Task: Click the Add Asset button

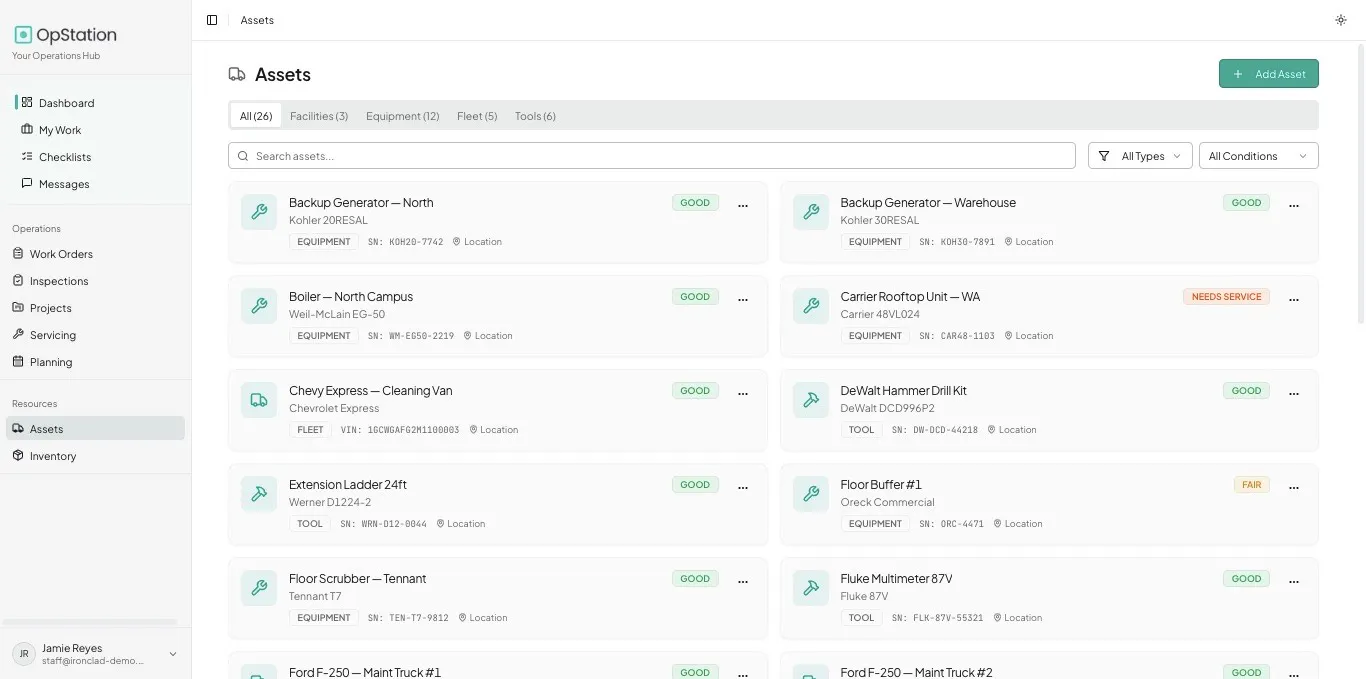Action: click(x=1268, y=74)
